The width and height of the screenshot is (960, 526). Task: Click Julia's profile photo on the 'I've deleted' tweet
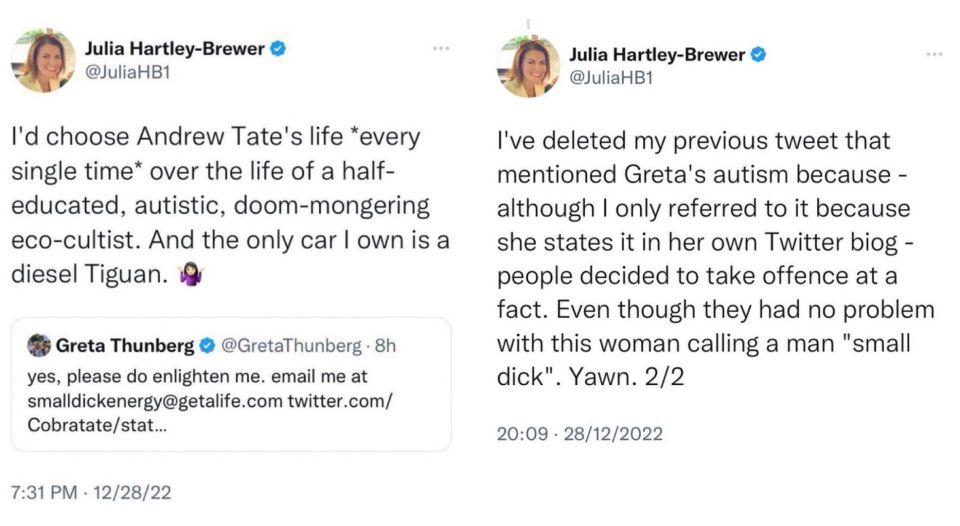529,66
